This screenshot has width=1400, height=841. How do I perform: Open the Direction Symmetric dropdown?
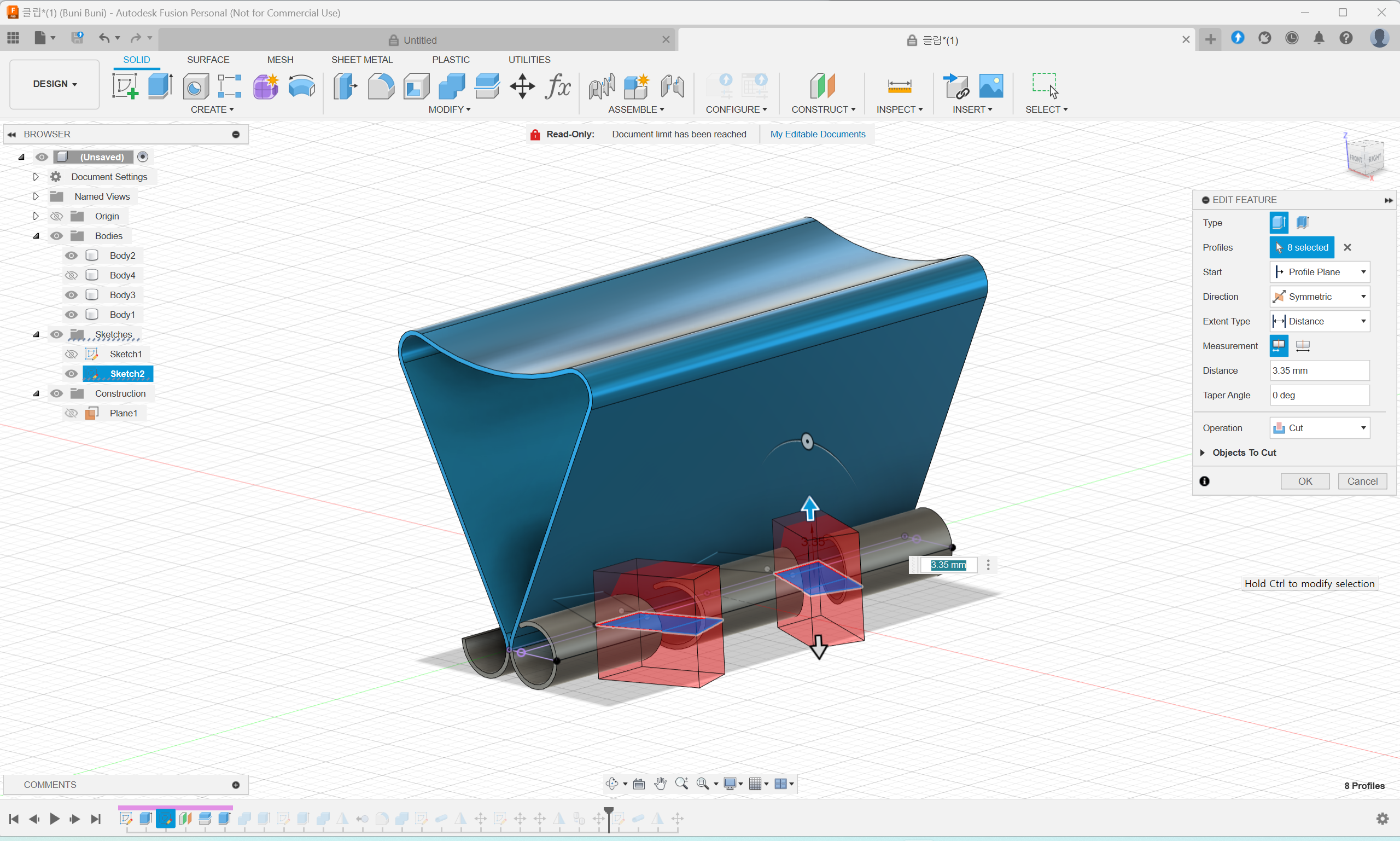pyautogui.click(x=1319, y=297)
